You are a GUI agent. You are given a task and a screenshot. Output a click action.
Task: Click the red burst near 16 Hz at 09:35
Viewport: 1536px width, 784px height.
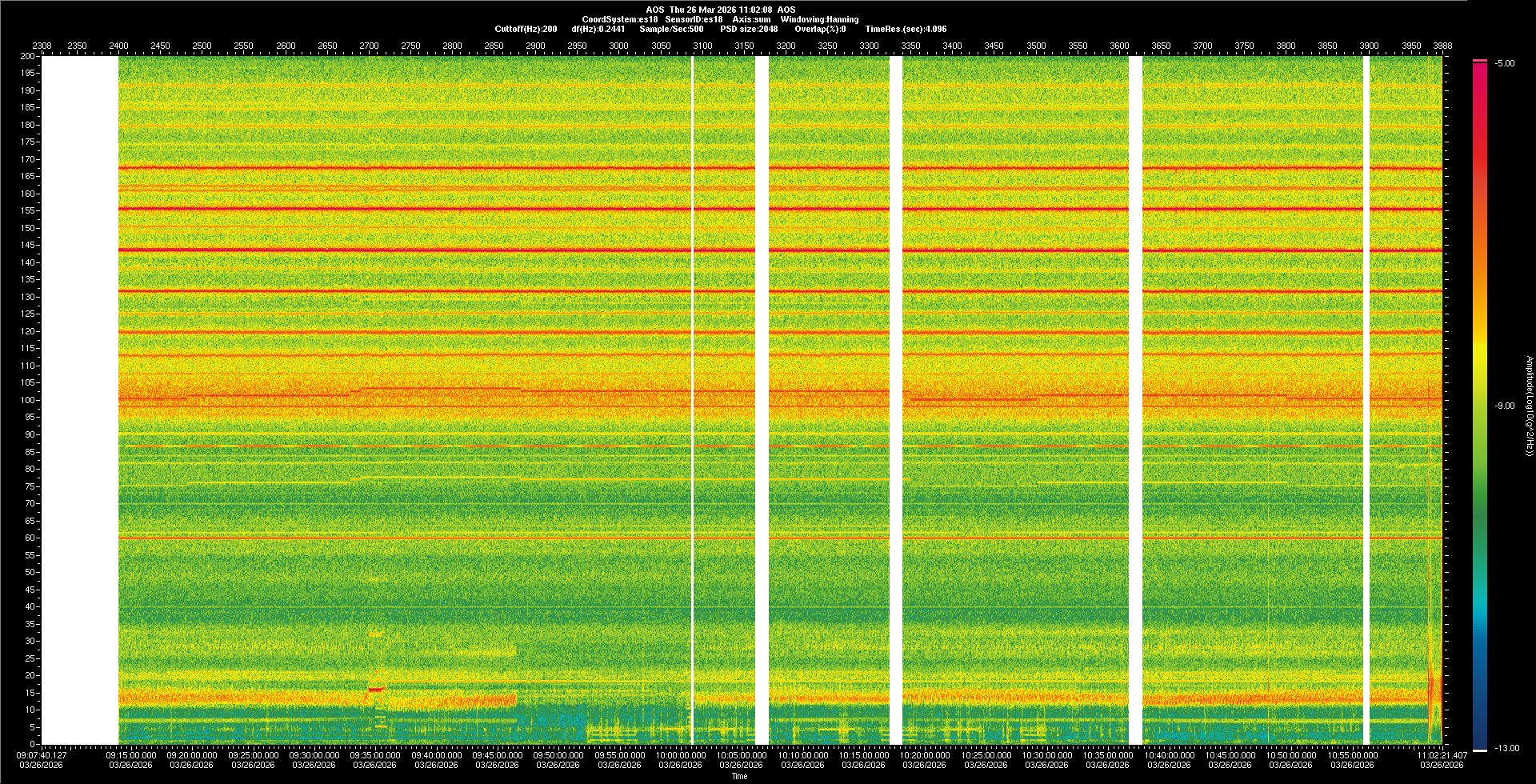click(x=375, y=688)
